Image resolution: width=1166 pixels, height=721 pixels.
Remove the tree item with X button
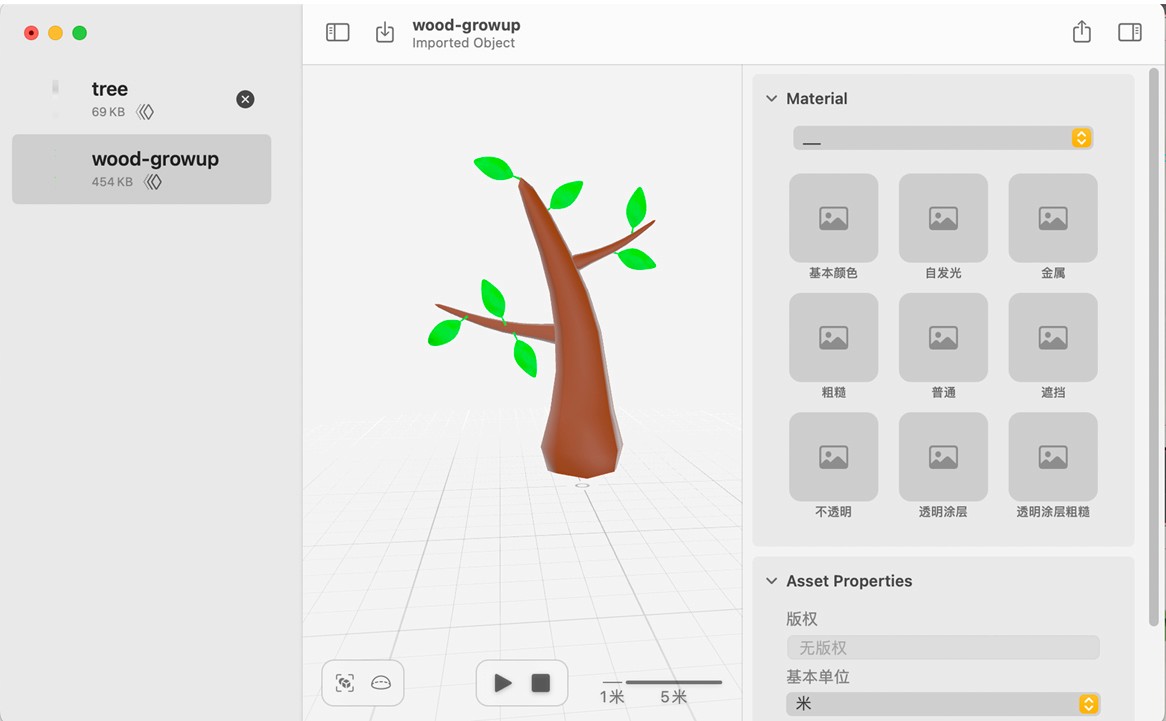click(x=245, y=100)
